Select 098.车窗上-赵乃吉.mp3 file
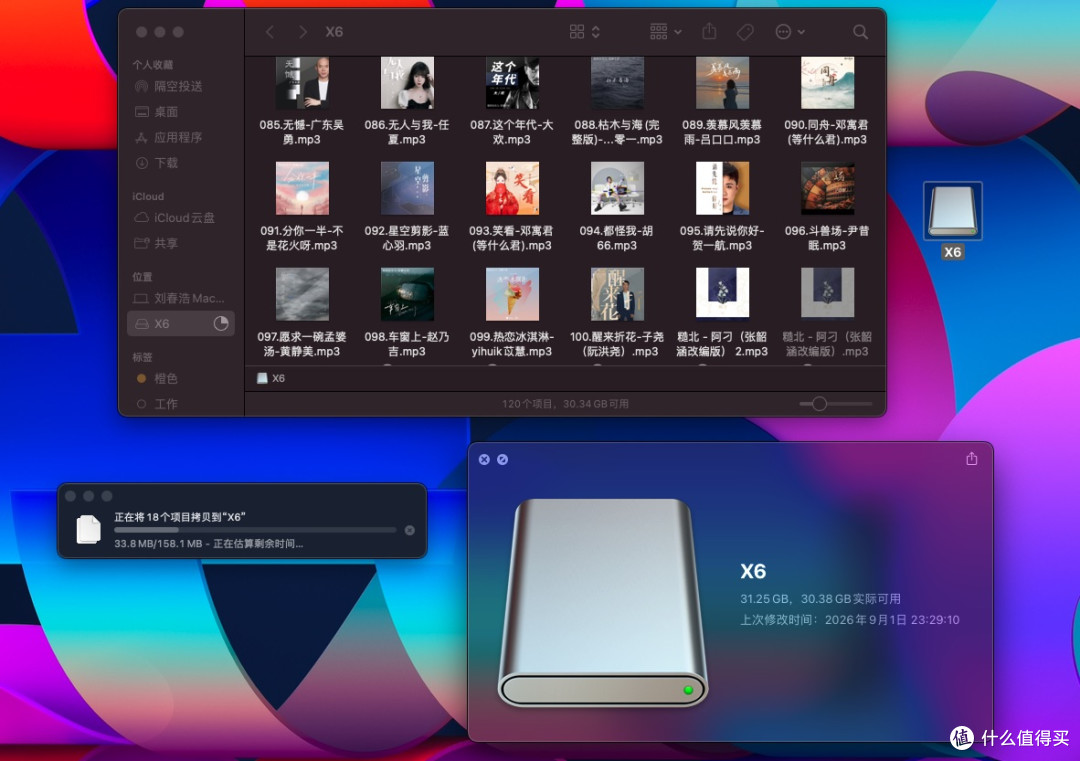The width and height of the screenshot is (1080, 761). (407, 313)
